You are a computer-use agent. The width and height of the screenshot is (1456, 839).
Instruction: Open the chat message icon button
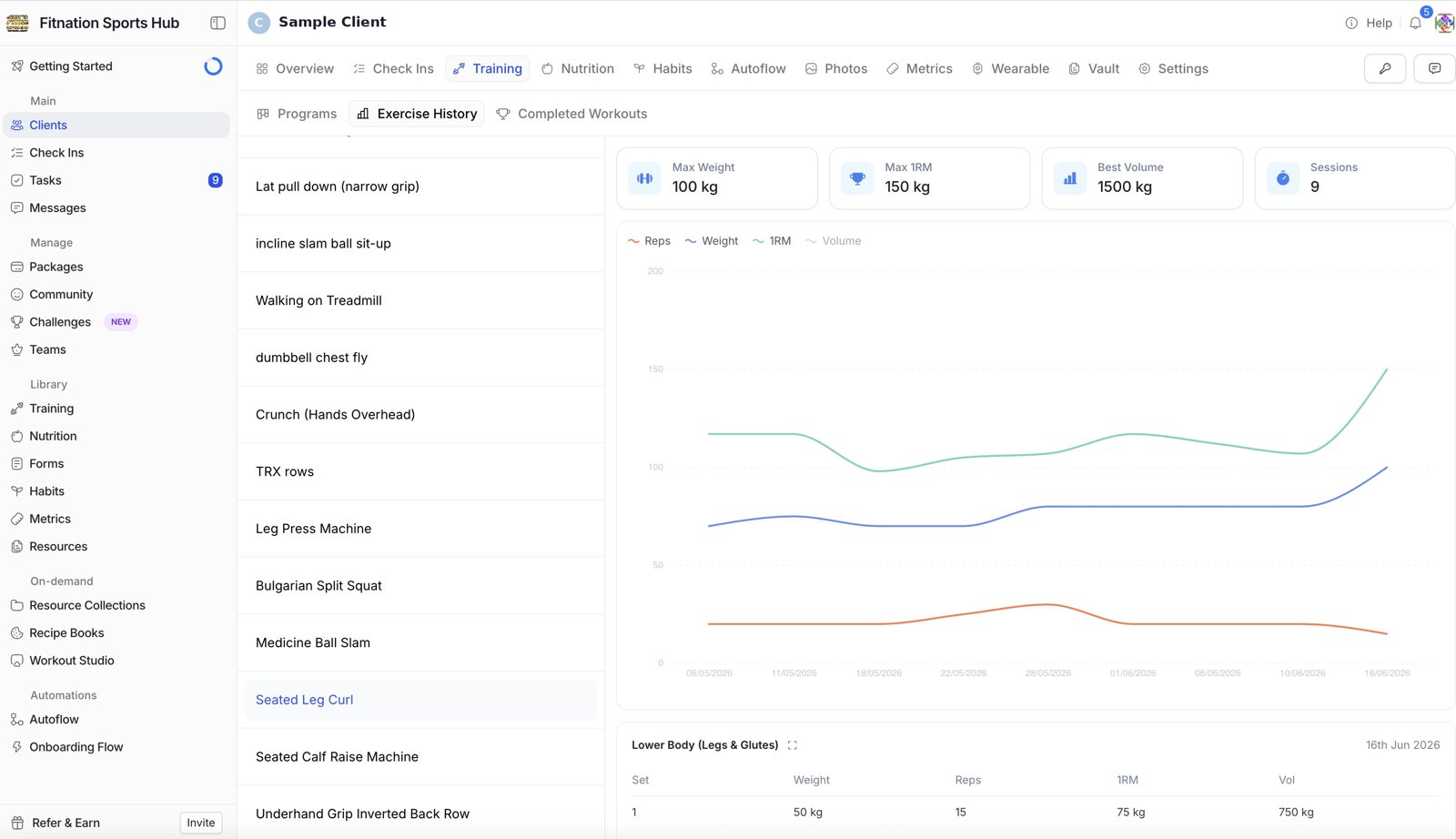tap(1434, 68)
